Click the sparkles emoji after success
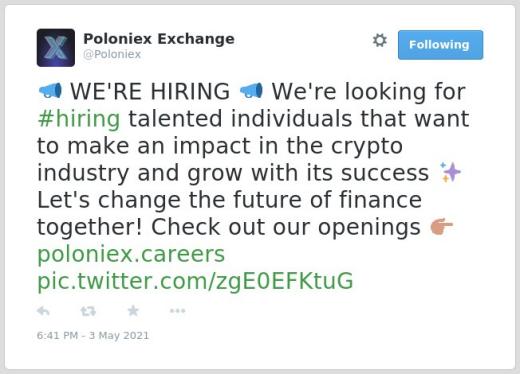This screenshot has height=374, width=520. (450, 172)
